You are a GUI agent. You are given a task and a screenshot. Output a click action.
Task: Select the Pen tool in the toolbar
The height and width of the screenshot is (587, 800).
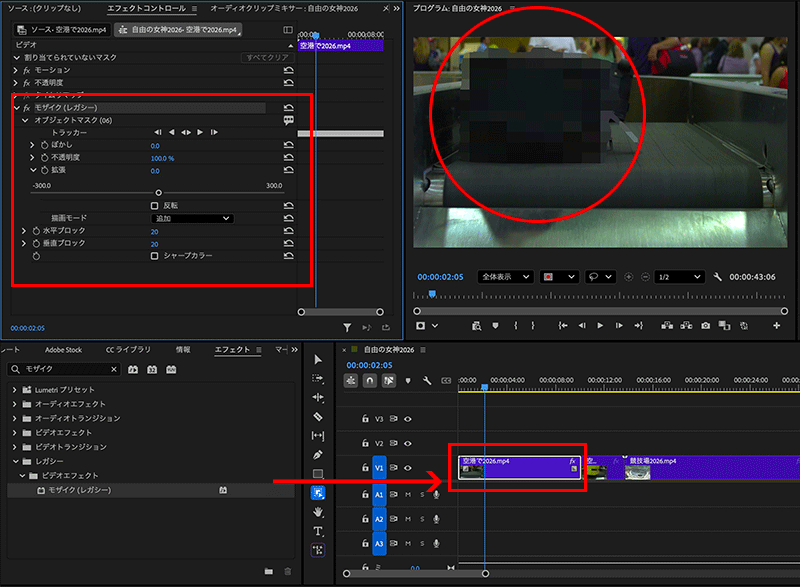click(x=318, y=455)
